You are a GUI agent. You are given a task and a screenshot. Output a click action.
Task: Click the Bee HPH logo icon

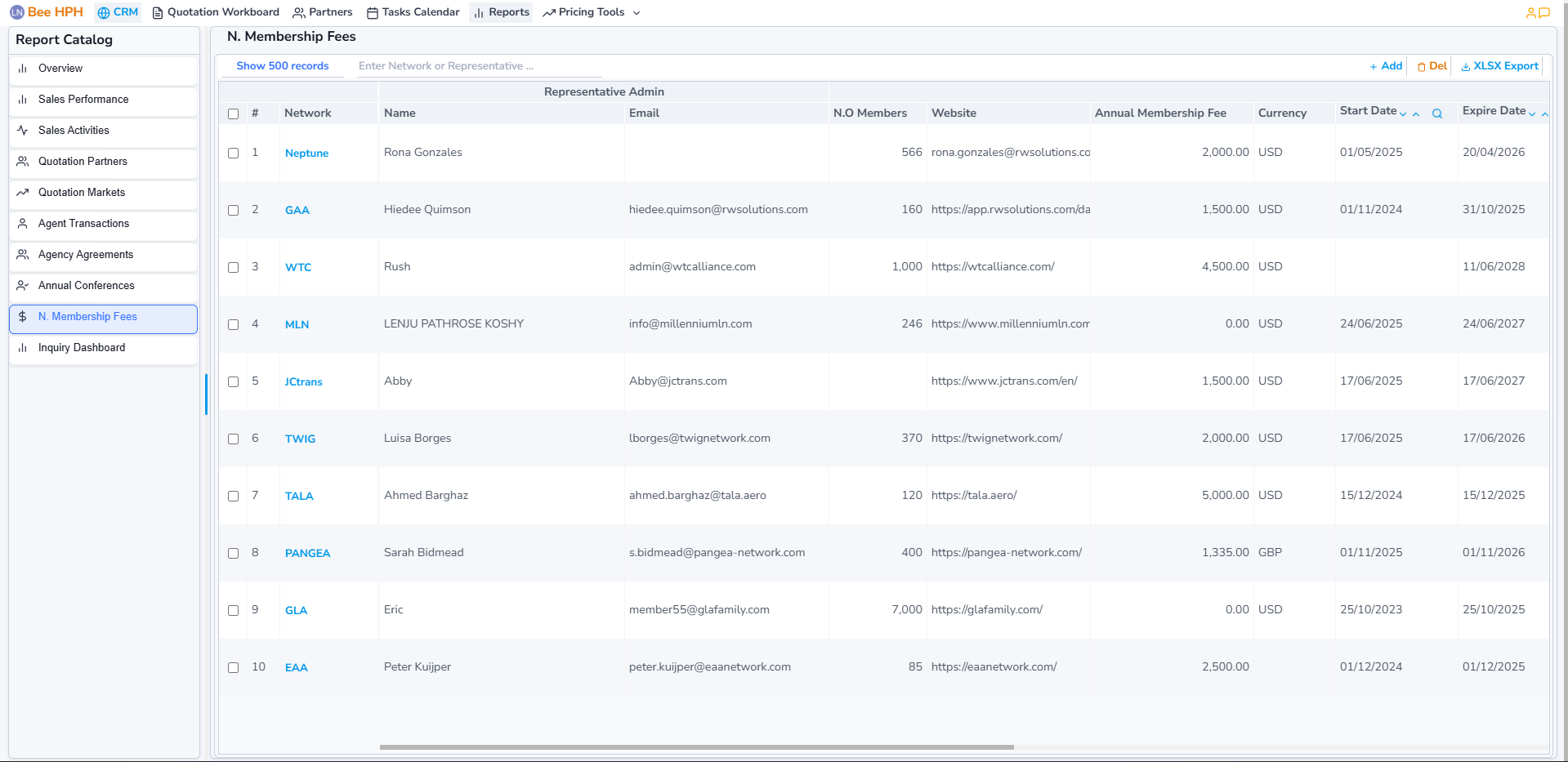(16, 12)
